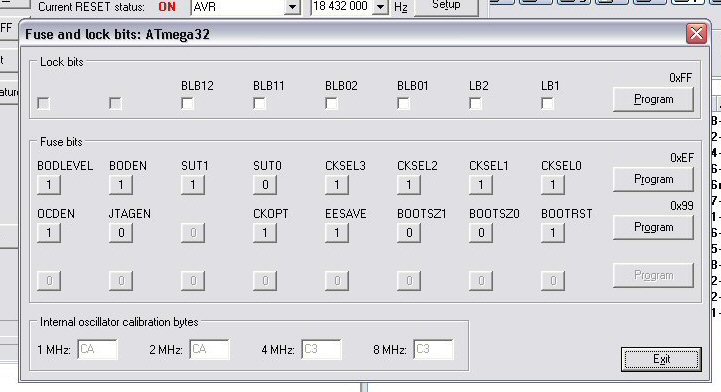
Task: Click the 0xEF fuse byte value
Action: click(681, 158)
